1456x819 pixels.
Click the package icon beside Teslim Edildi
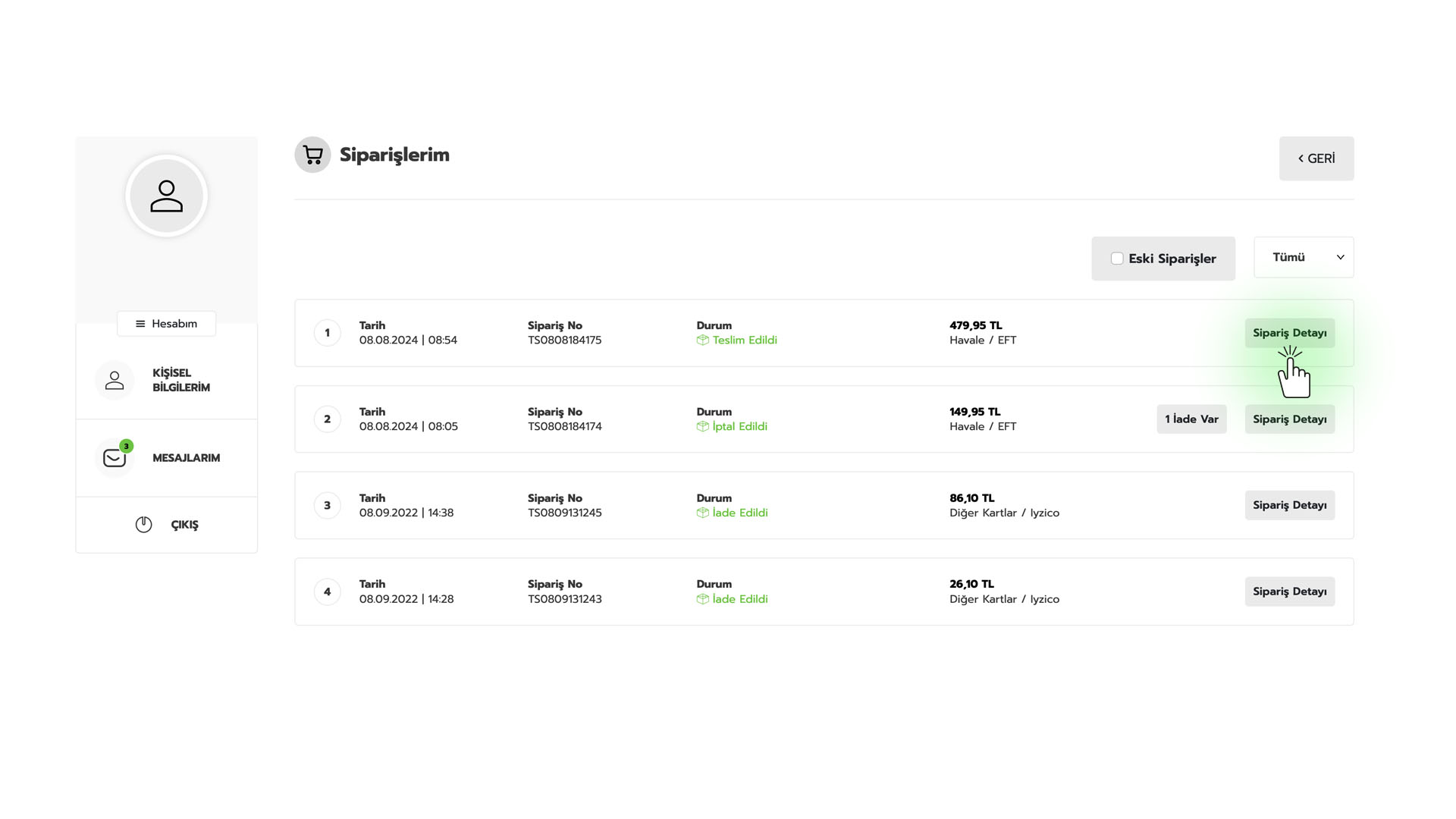702,340
